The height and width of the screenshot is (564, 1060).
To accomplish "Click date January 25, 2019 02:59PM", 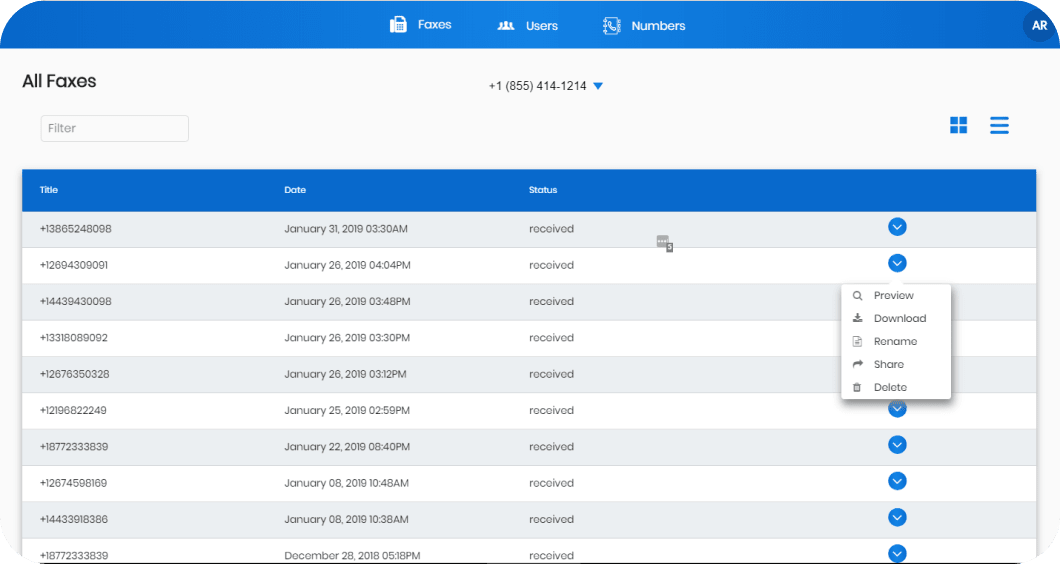I will click(x=347, y=410).
